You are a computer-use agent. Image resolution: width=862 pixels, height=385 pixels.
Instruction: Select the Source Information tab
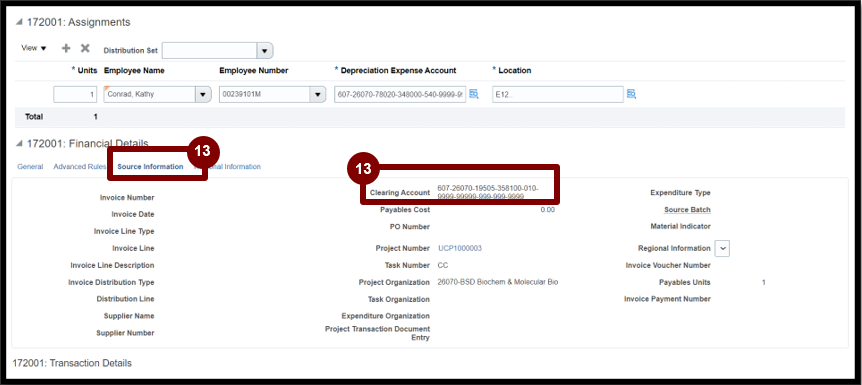point(151,167)
